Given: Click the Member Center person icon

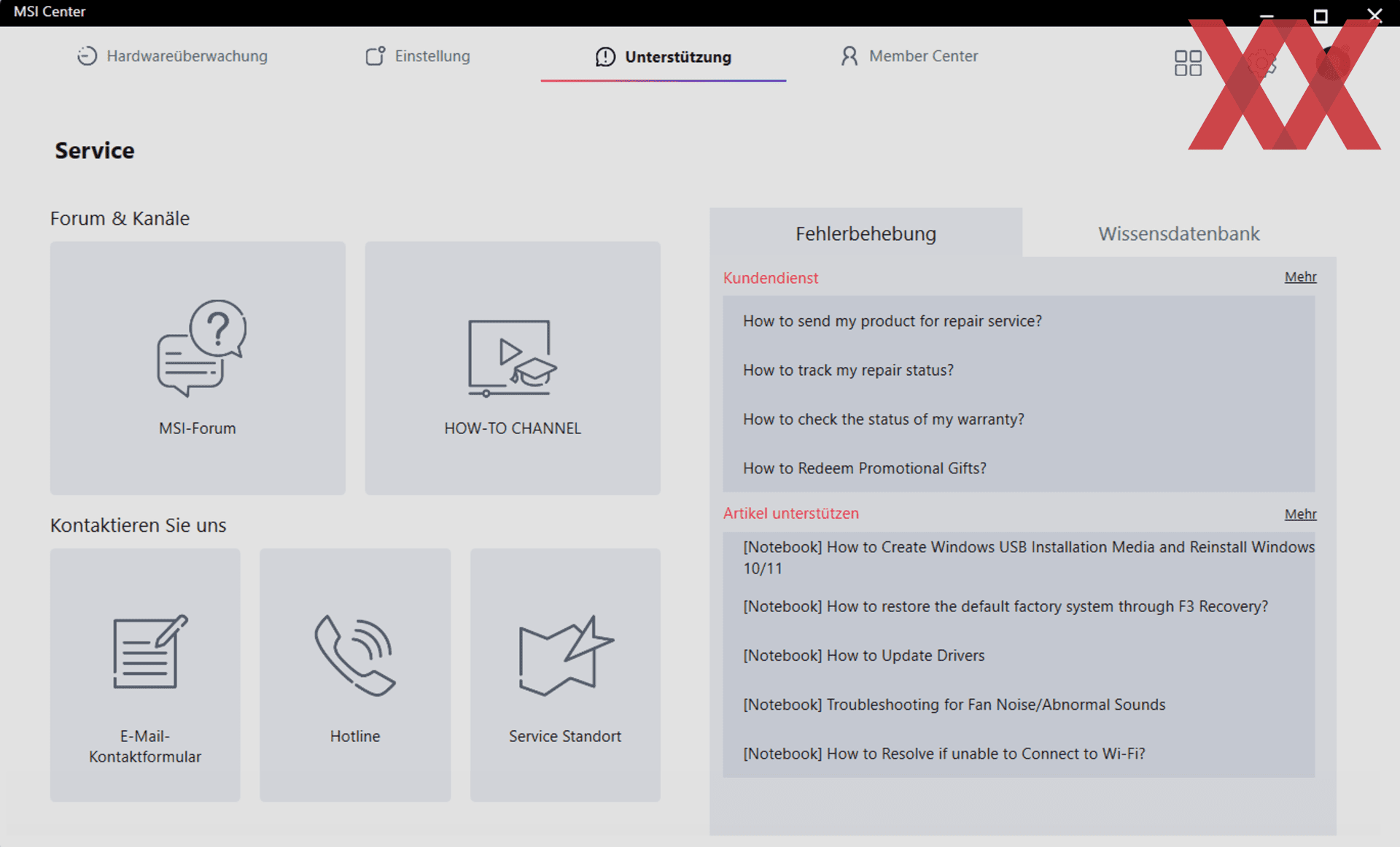Looking at the screenshot, I should pyautogui.click(x=849, y=56).
